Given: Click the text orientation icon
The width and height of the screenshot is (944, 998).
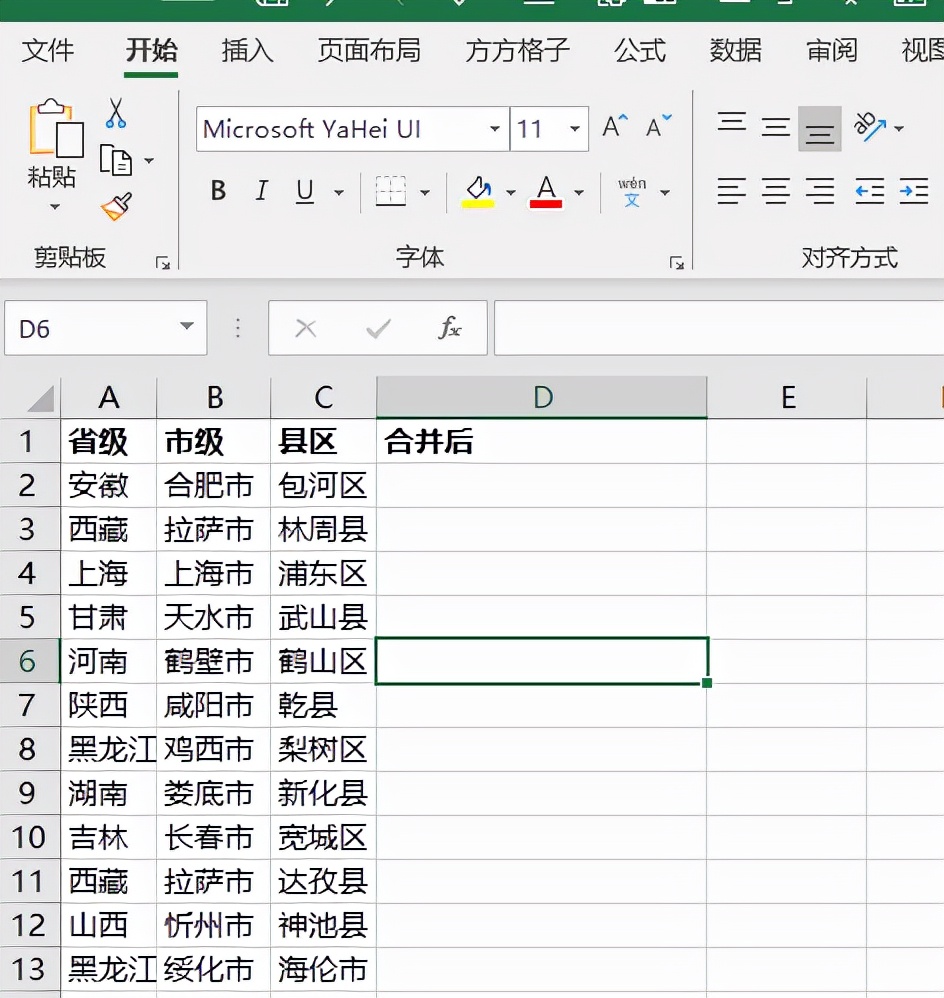Looking at the screenshot, I should pyautogui.click(x=870, y=127).
